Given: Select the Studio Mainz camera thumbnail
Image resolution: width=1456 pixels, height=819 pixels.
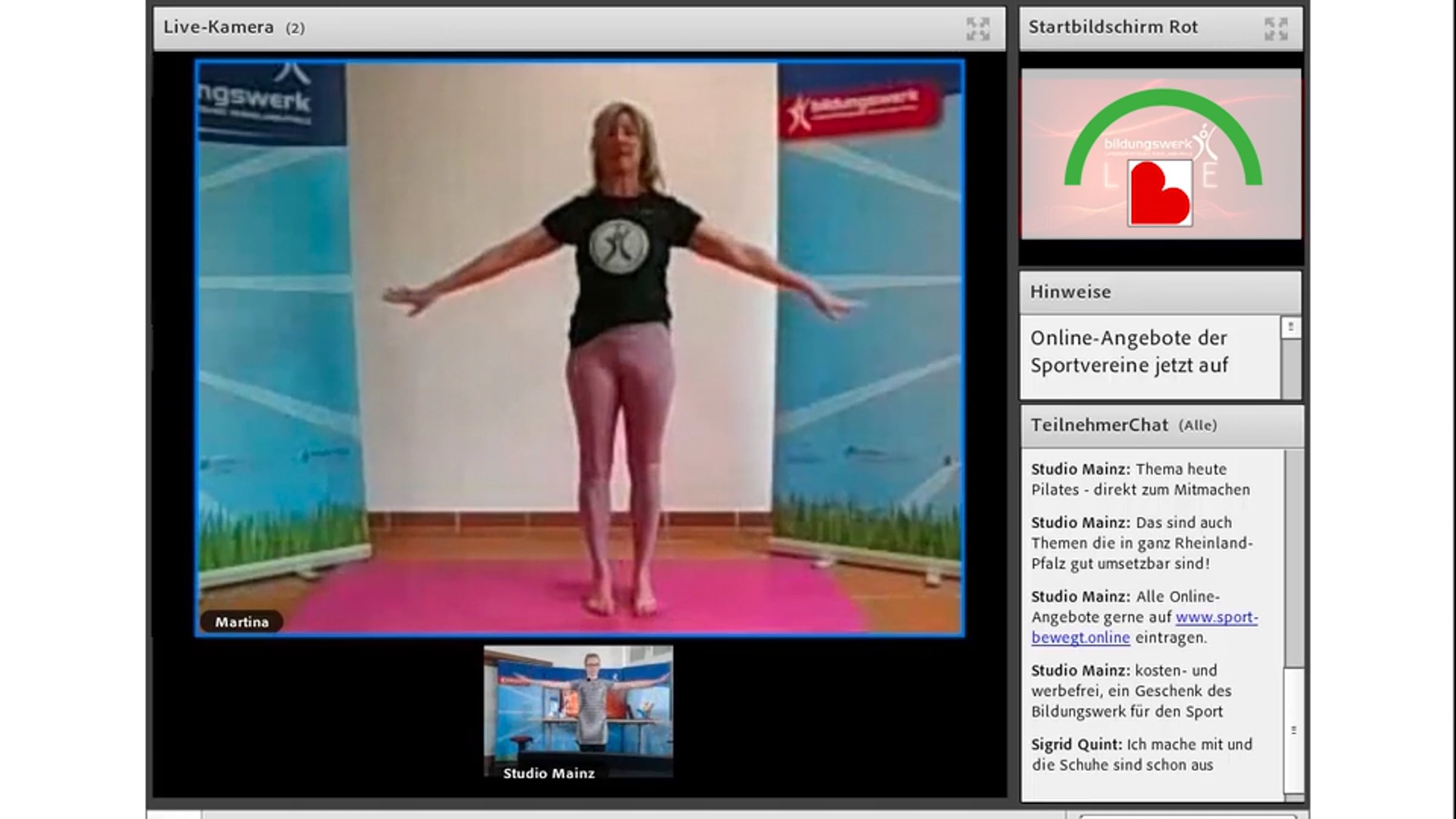Looking at the screenshot, I should (578, 704).
